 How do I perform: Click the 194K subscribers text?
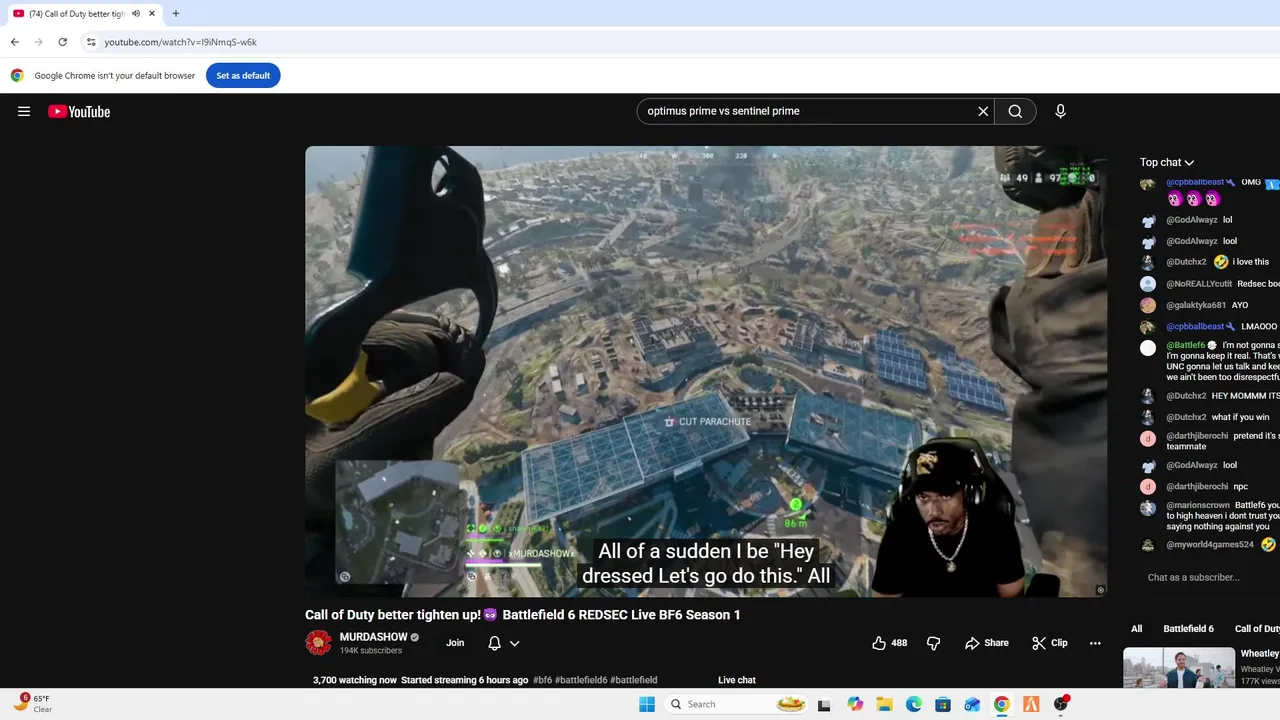click(x=371, y=651)
